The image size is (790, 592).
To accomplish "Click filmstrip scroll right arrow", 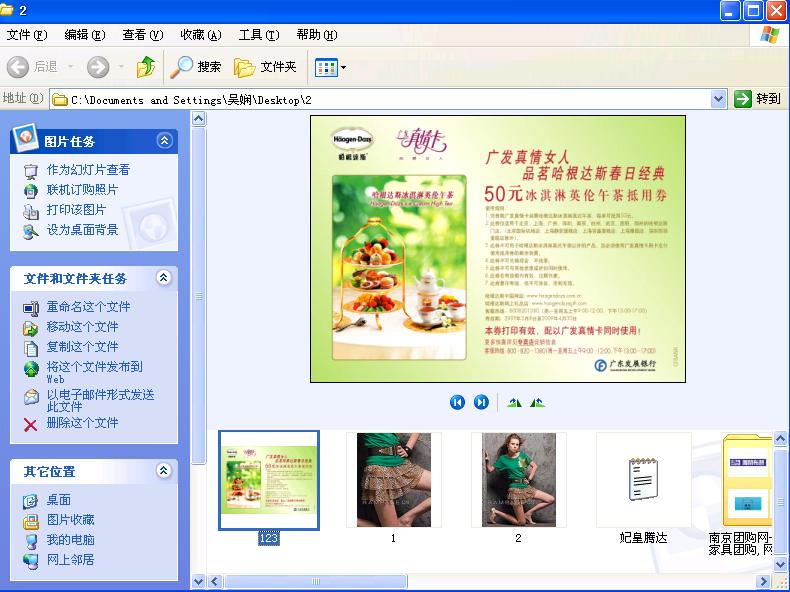I will point(764,581).
